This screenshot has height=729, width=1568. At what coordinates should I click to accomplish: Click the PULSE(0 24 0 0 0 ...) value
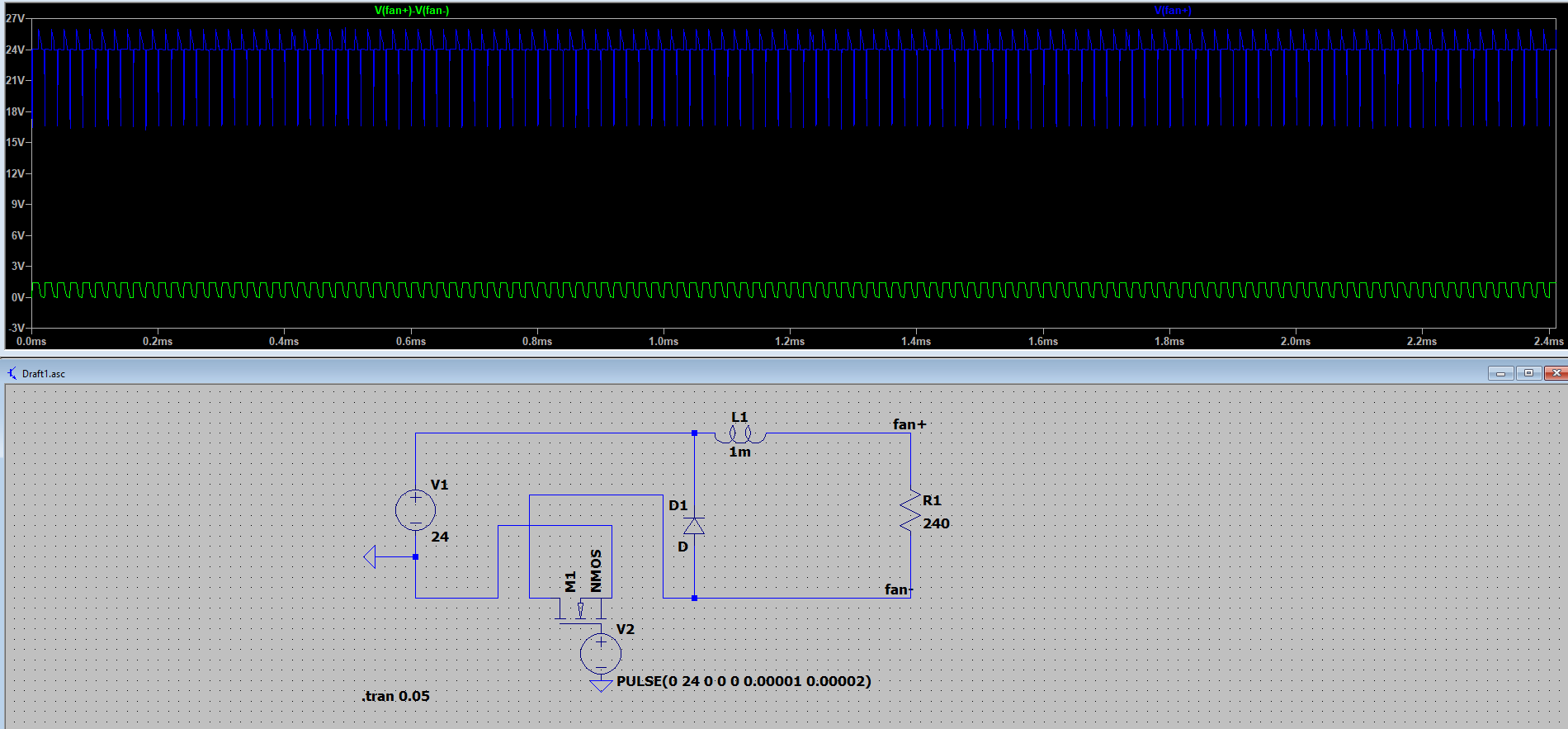(744, 681)
